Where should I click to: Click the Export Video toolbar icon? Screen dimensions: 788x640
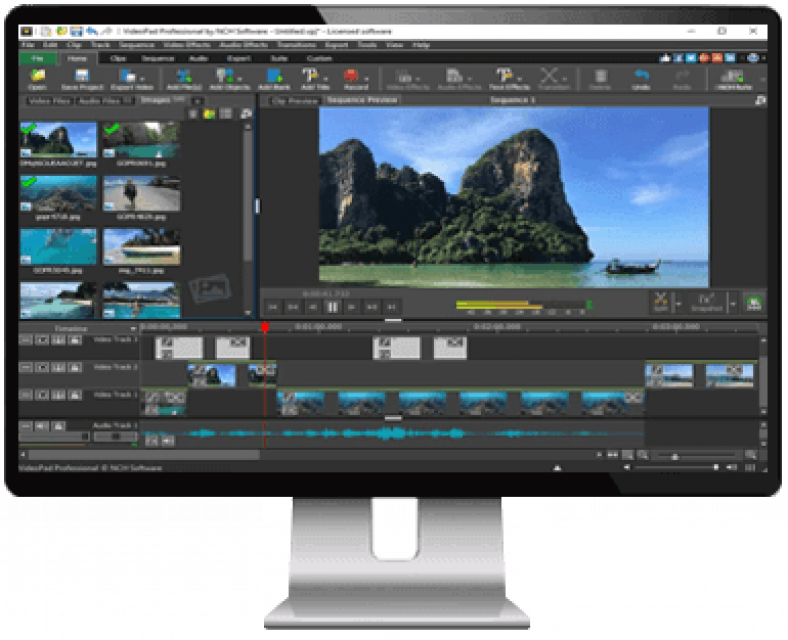coord(129,79)
